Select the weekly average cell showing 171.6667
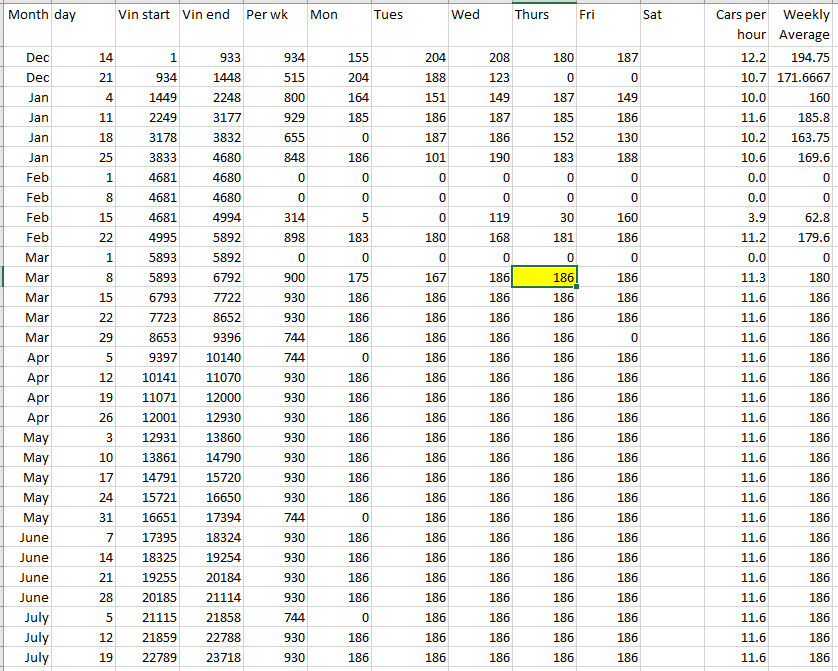This screenshot has width=838, height=671. click(x=804, y=77)
